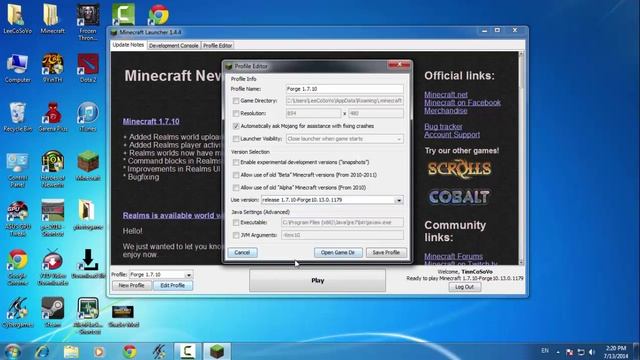Screen dimensions: 640x360
Task: Enable the JVM Arguments checkbox
Action: tap(236, 235)
